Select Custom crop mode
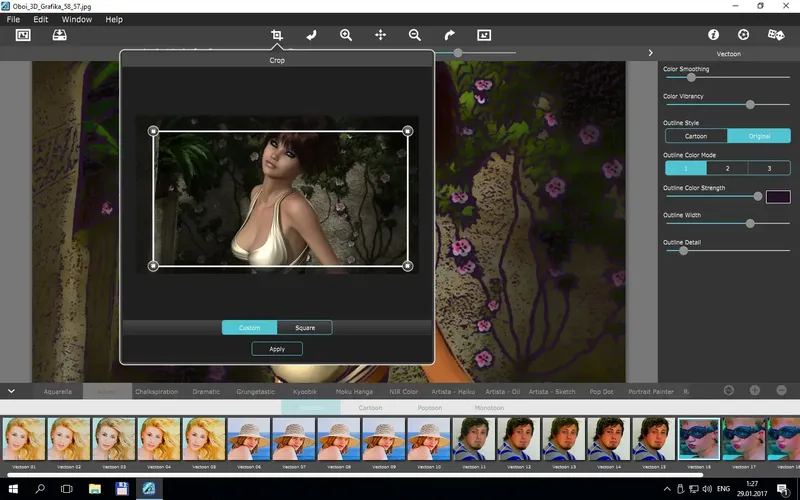The height and width of the screenshot is (500, 800). pyautogui.click(x=249, y=328)
